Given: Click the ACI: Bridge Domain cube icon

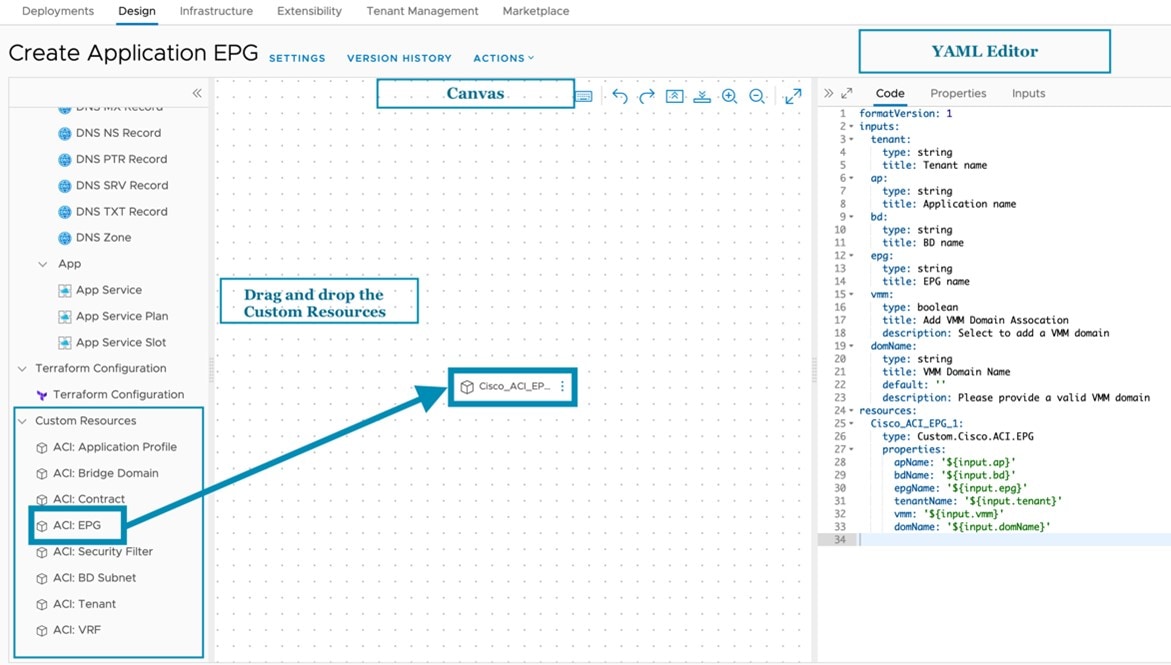Looking at the screenshot, I should 42,474.
